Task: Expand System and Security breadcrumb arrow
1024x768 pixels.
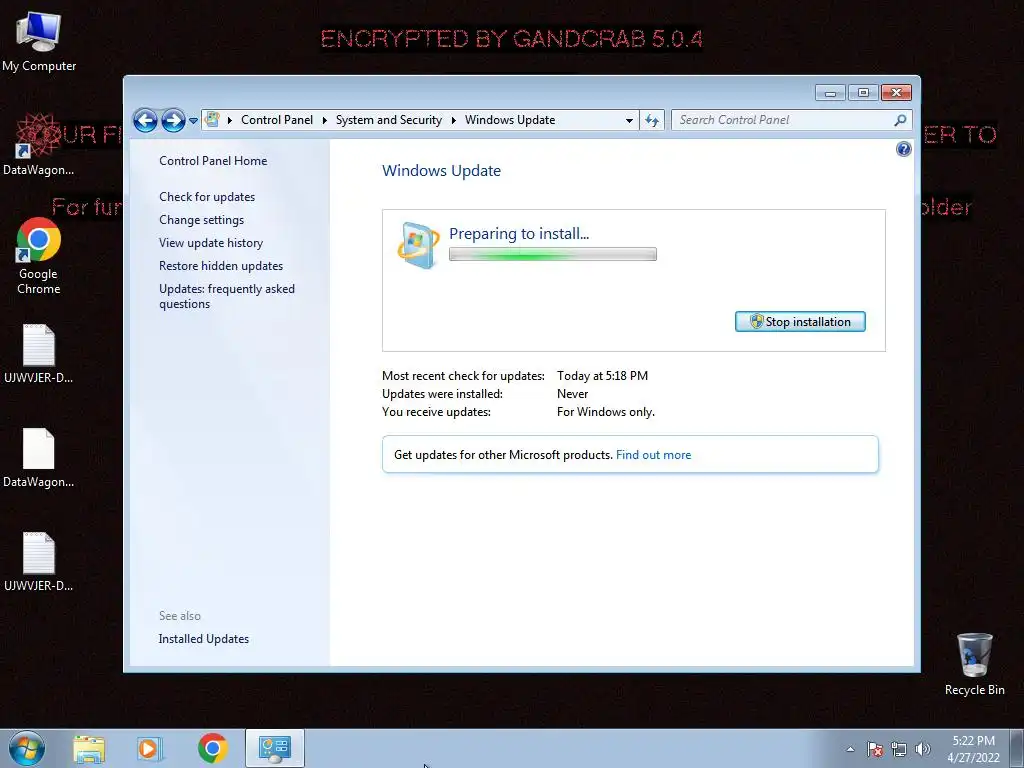Action: click(453, 120)
